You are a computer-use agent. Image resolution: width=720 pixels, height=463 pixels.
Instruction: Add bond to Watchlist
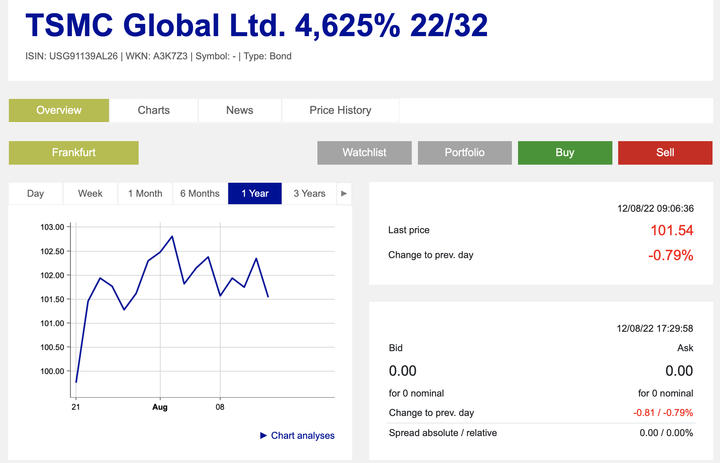click(x=364, y=152)
